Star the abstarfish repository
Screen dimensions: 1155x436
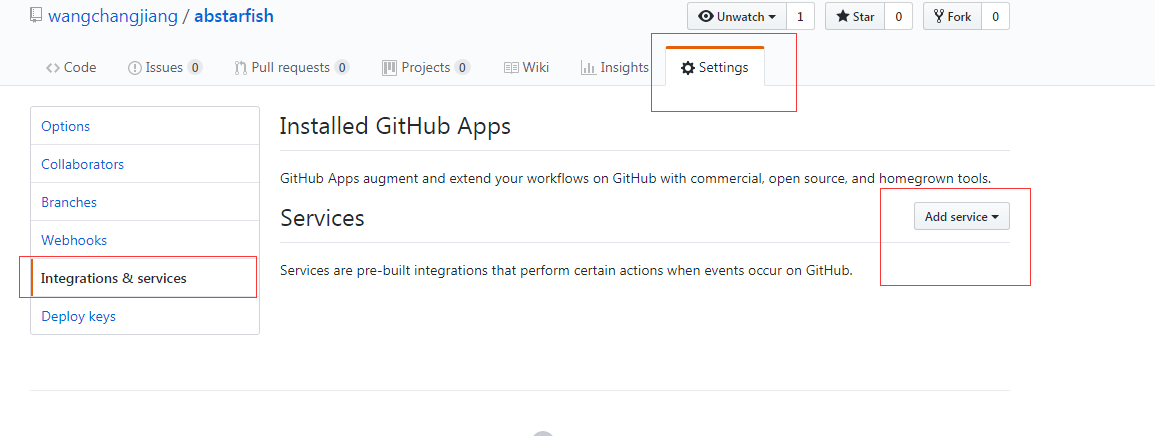click(855, 16)
